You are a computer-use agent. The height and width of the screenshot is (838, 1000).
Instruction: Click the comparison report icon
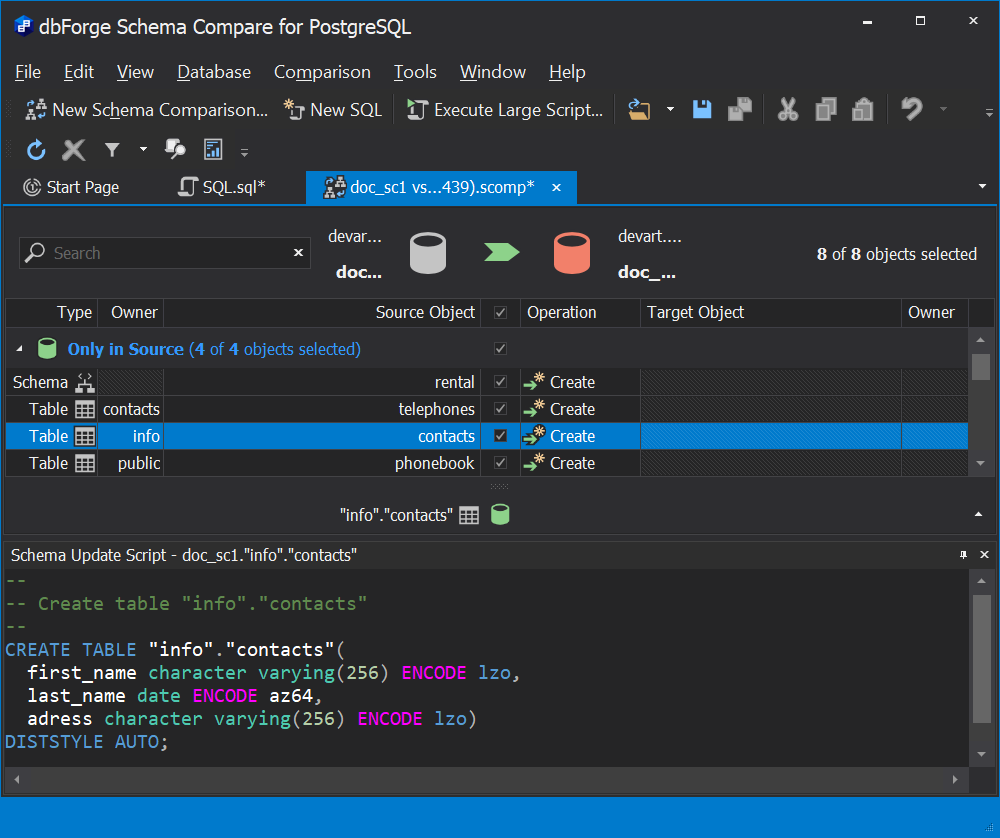[212, 149]
